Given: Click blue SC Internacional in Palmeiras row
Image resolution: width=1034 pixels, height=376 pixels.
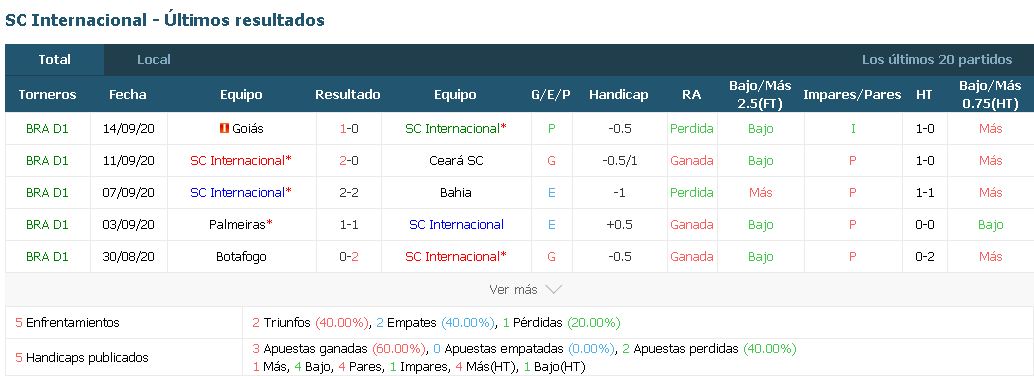Looking at the screenshot, I should click(x=456, y=224).
